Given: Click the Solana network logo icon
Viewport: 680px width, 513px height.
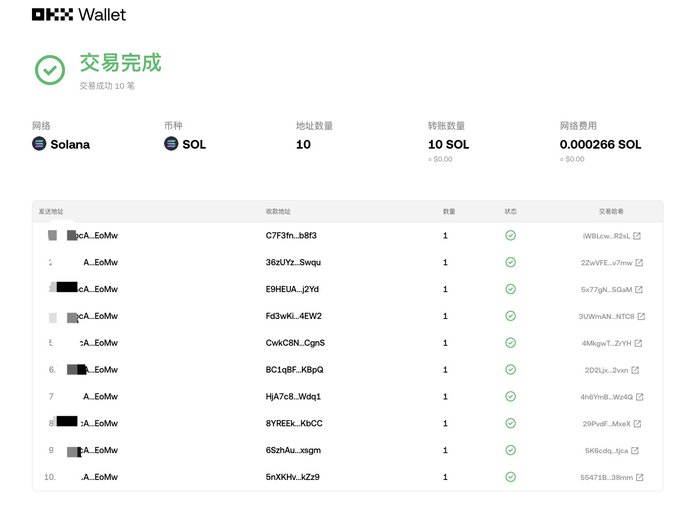Looking at the screenshot, I should 39,144.
